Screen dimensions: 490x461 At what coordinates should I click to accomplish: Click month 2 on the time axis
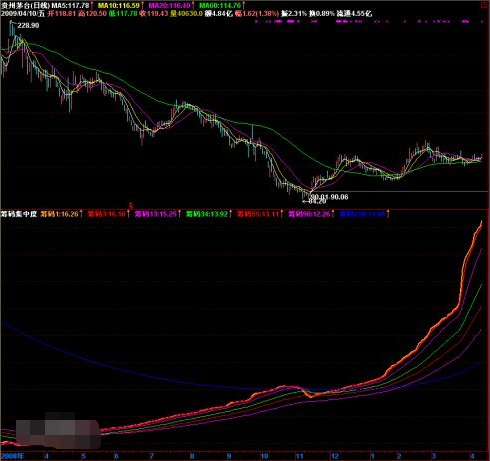399,456
